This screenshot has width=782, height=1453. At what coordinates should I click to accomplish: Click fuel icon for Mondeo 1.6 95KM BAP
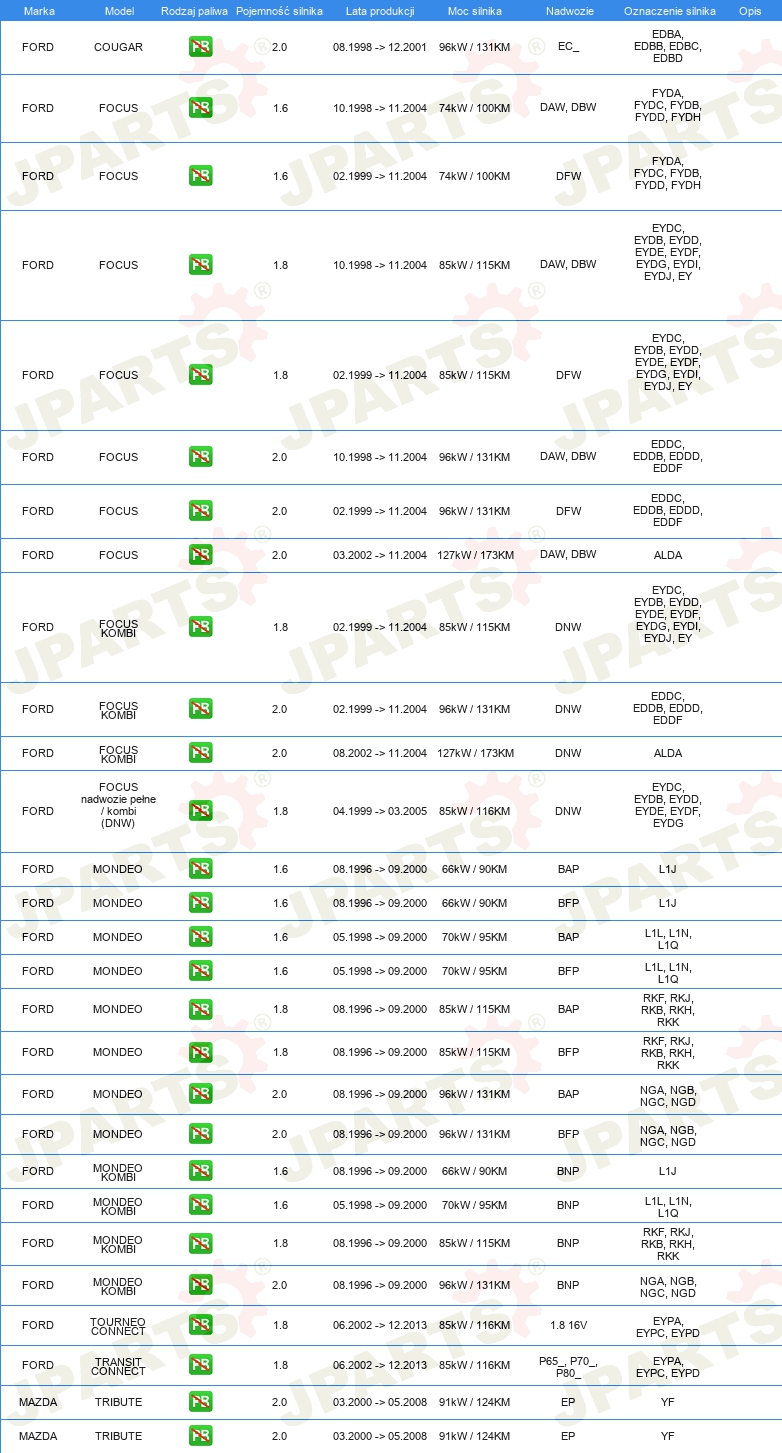click(200, 937)
